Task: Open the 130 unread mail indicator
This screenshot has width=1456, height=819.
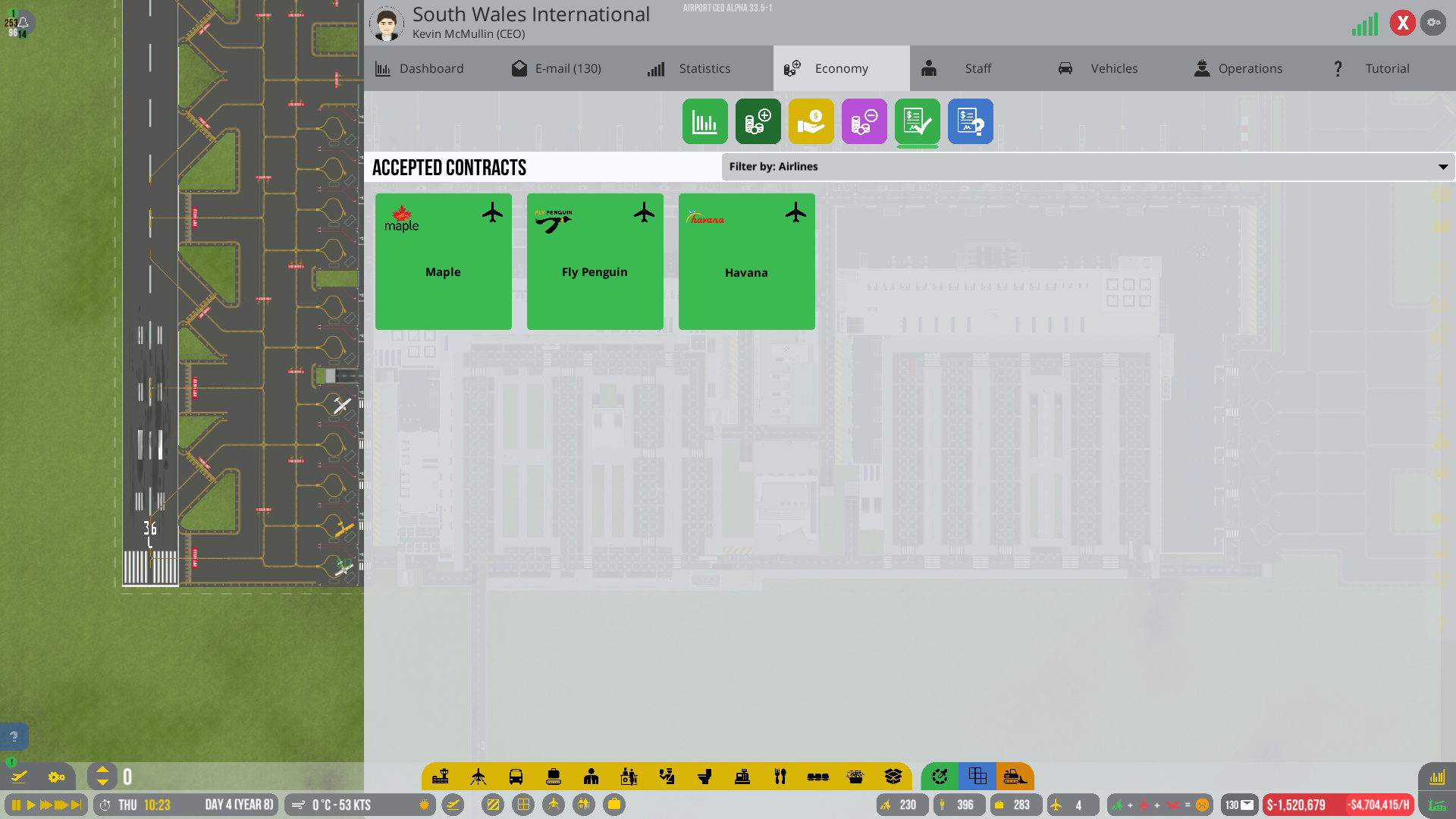Action: point(1239,805)
